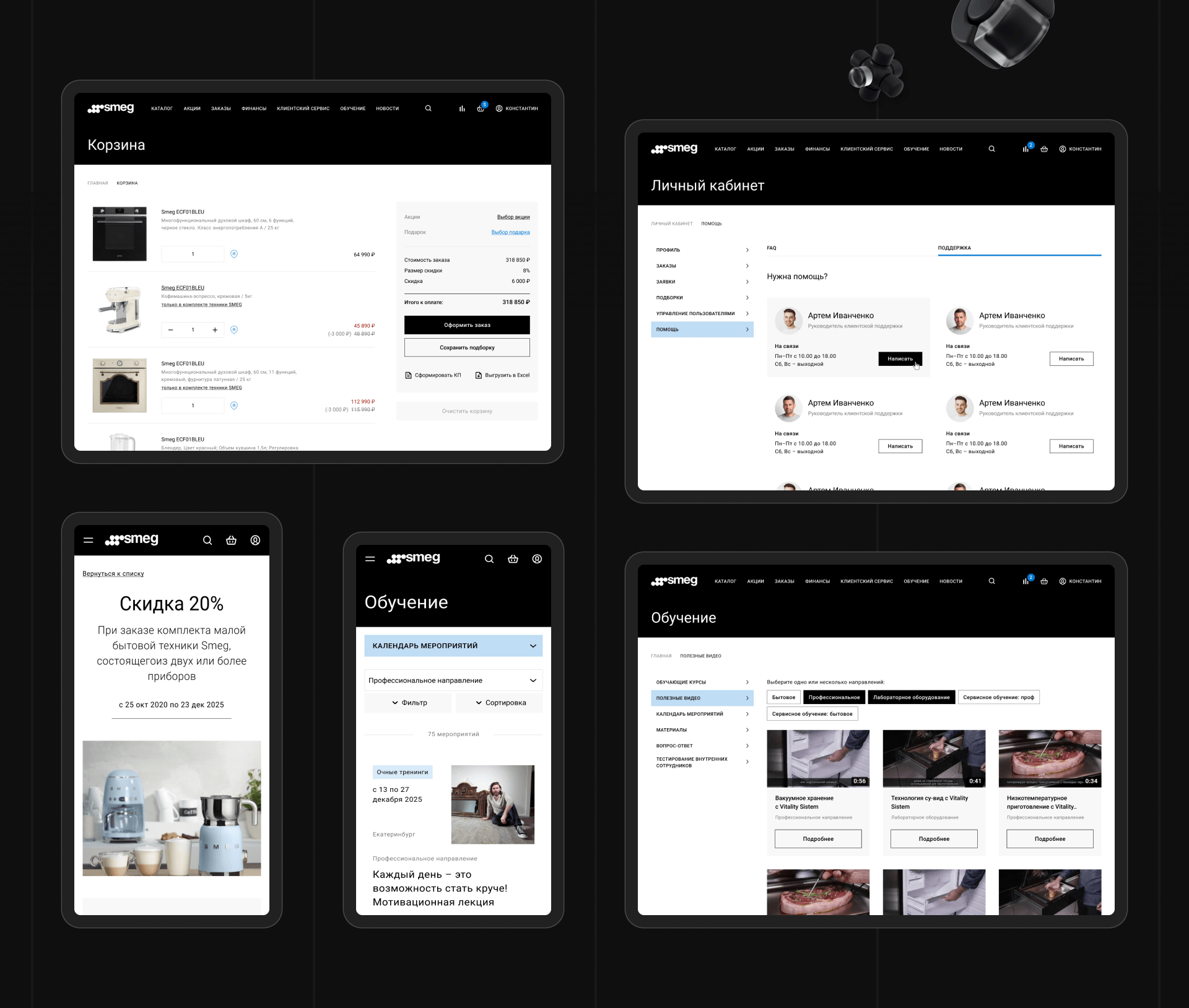The width and height of the screenshot is (1189, 1008).
Task: Select Материалы in Обучение sidebar
Action: click(672, 730)
